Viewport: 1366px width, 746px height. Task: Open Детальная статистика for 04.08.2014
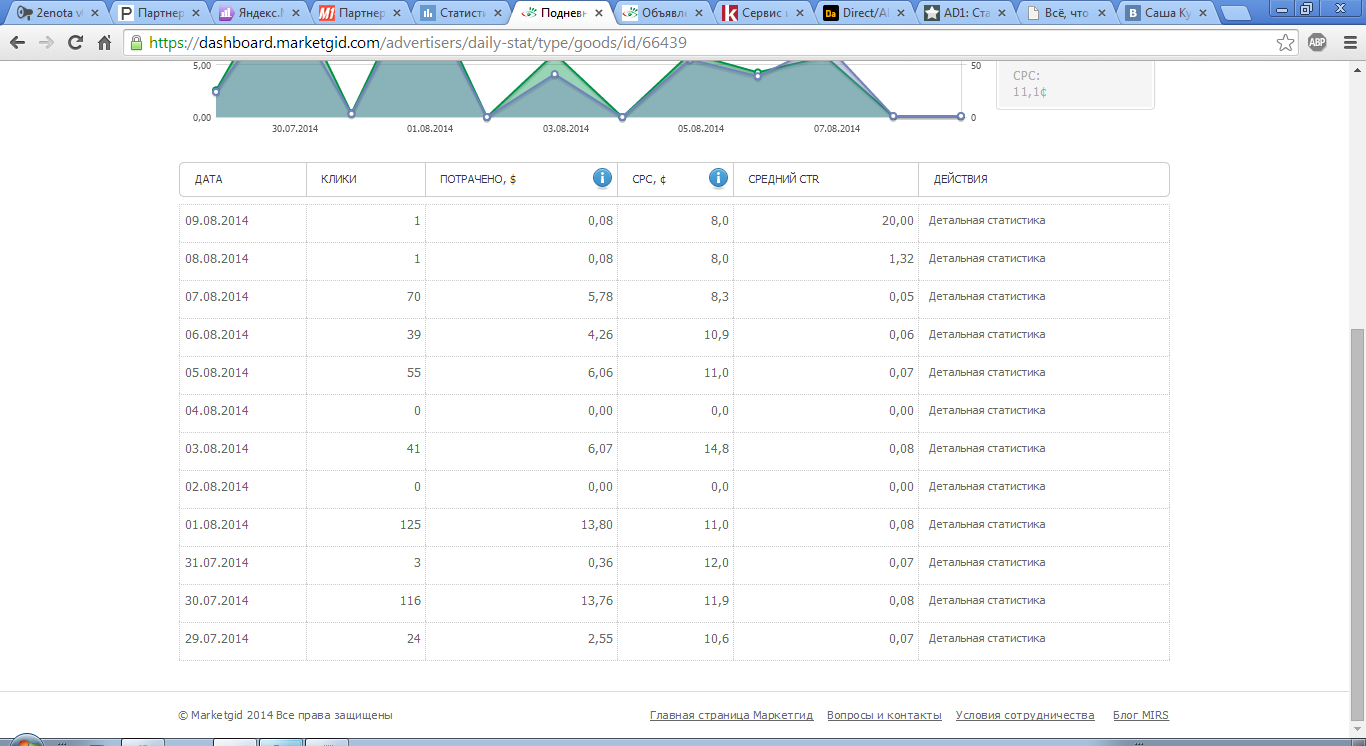[x=987, y=410]
